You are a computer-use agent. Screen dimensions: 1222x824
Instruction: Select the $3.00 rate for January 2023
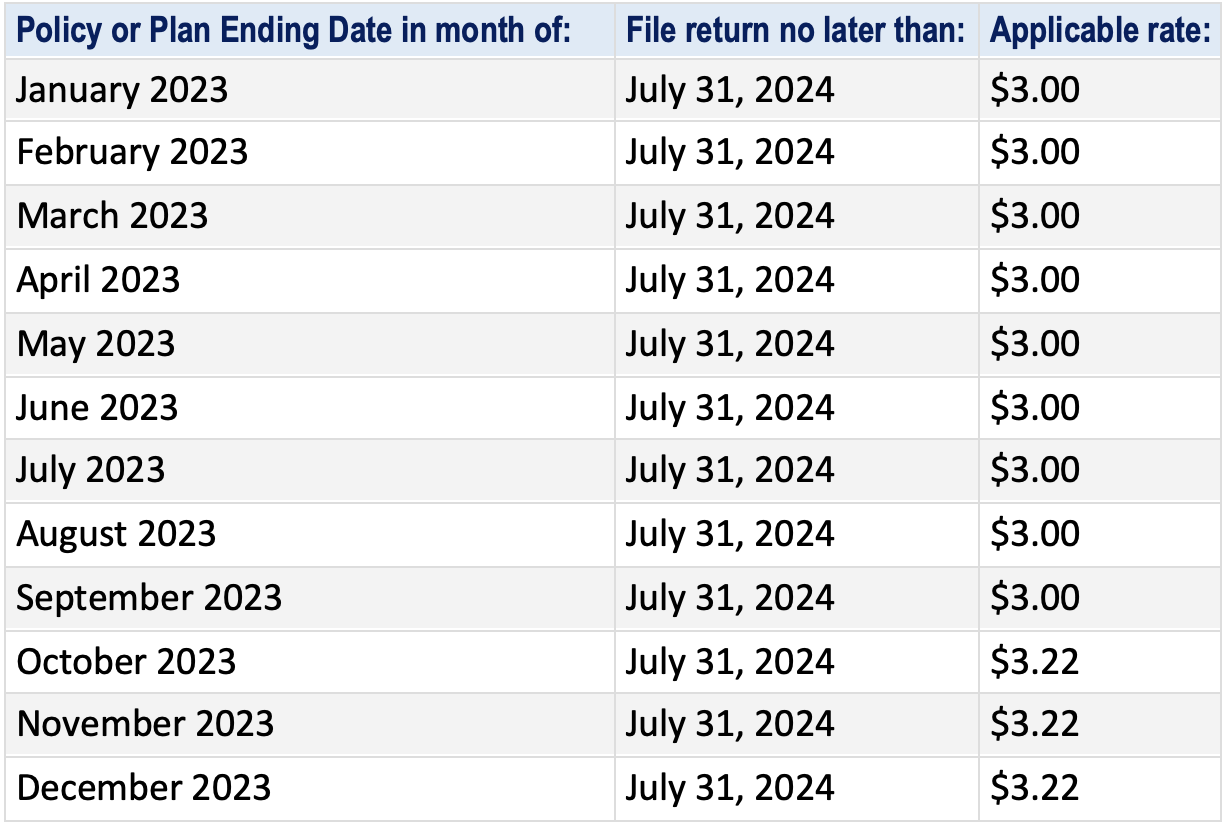pos(1035,90)
